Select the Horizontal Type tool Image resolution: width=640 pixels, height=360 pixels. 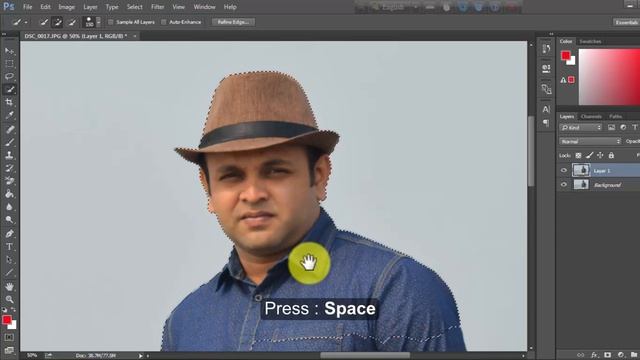9,247
